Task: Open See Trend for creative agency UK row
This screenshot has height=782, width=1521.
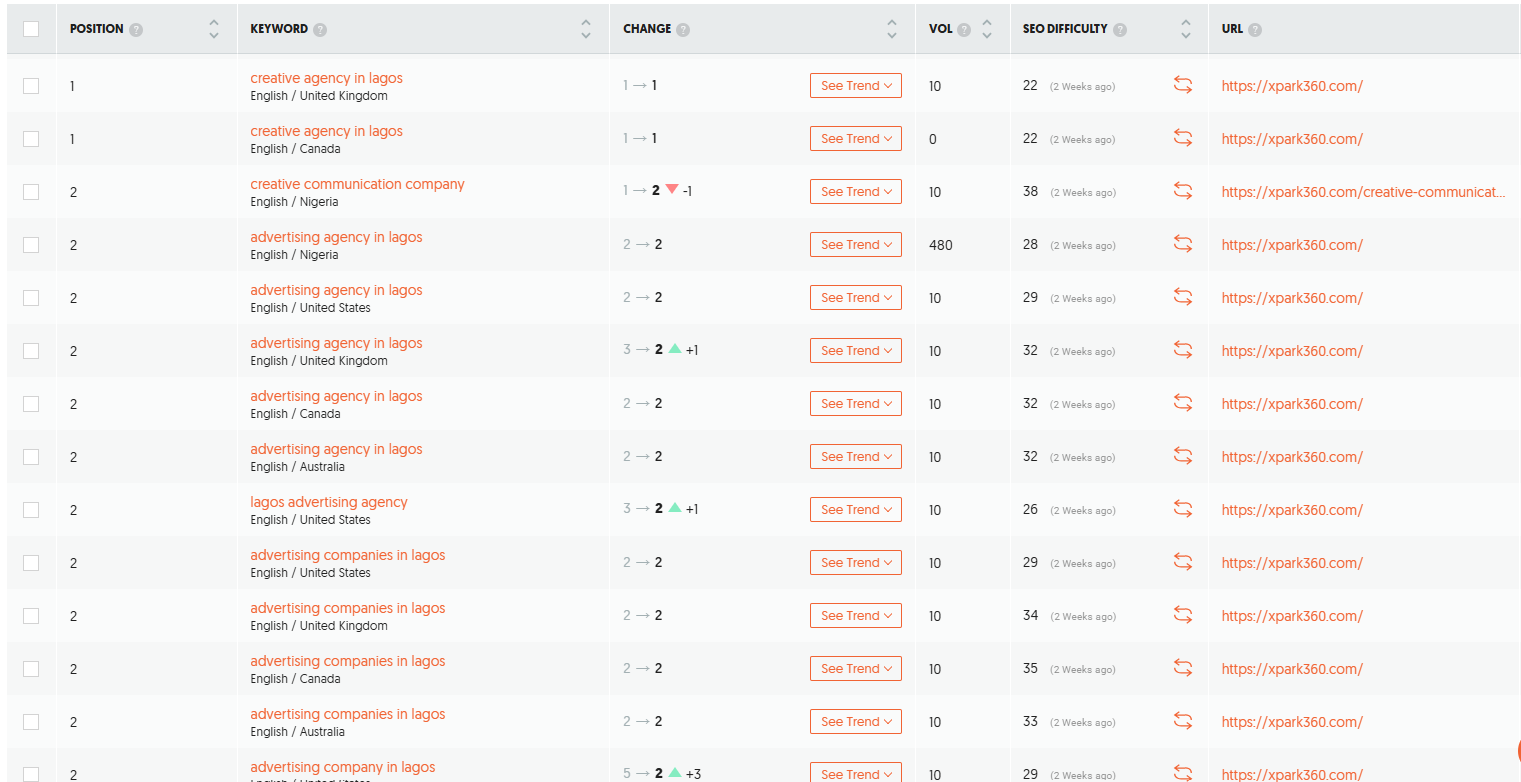Action: tap(855, 86)
